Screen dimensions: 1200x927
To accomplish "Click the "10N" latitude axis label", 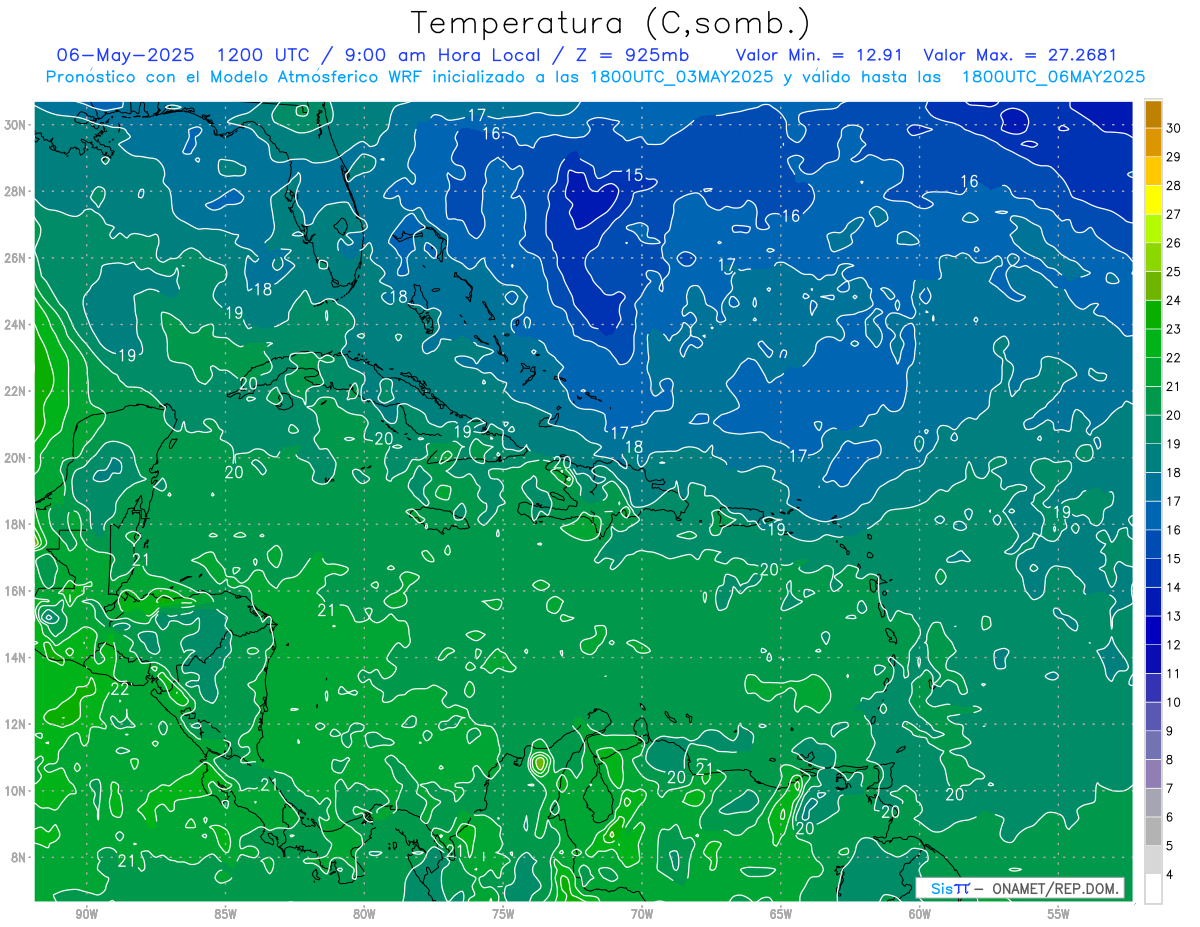I will [x=16, y=790].
